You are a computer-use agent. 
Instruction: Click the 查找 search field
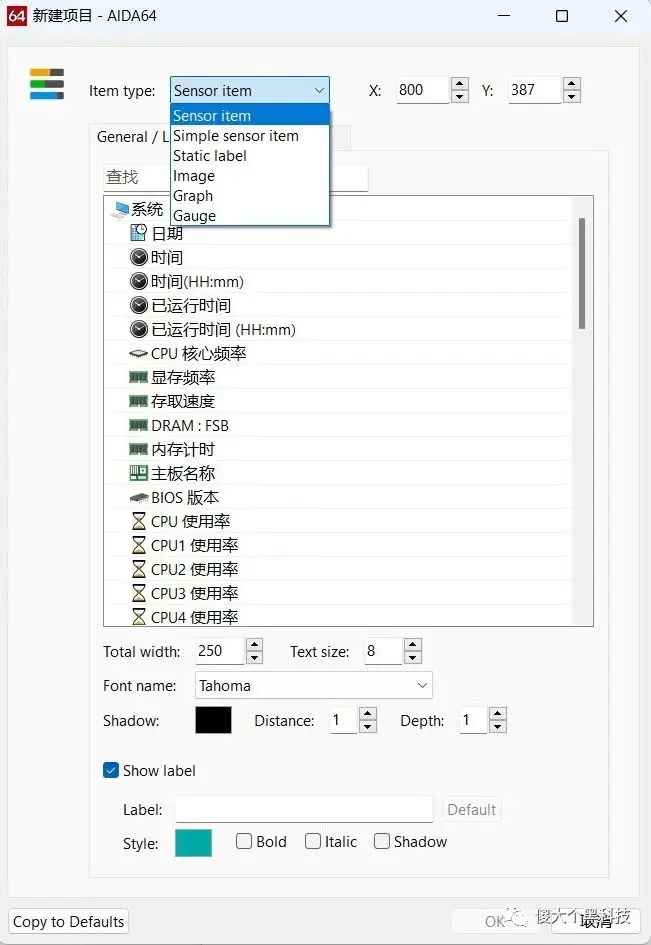coord(235,178)
